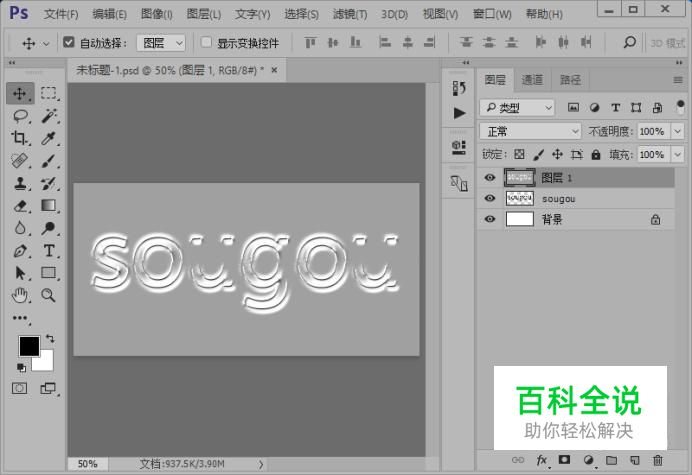Select the Crop tool
Screen dimensions: 692x475
point(19,138)
